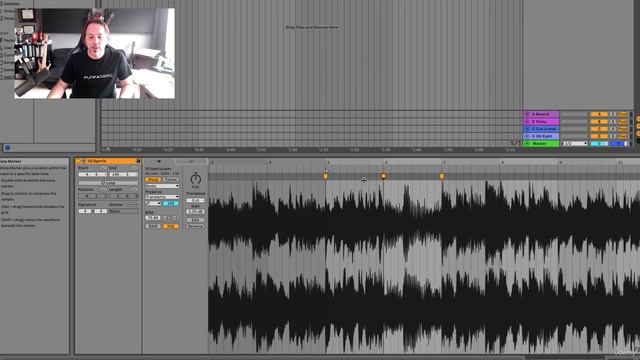Click the blue Master preview volume field
640x360 pixels.
click(618, 144)
